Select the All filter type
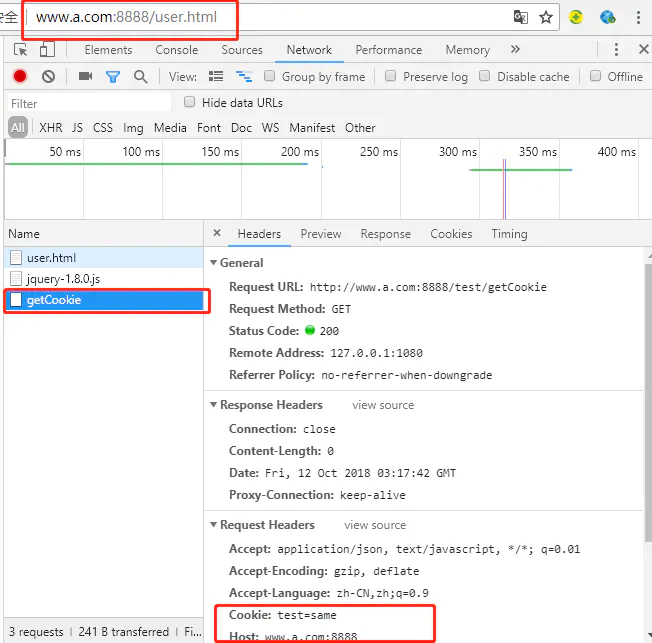This screenshot has height=643, width=652. tap(18, 127)
